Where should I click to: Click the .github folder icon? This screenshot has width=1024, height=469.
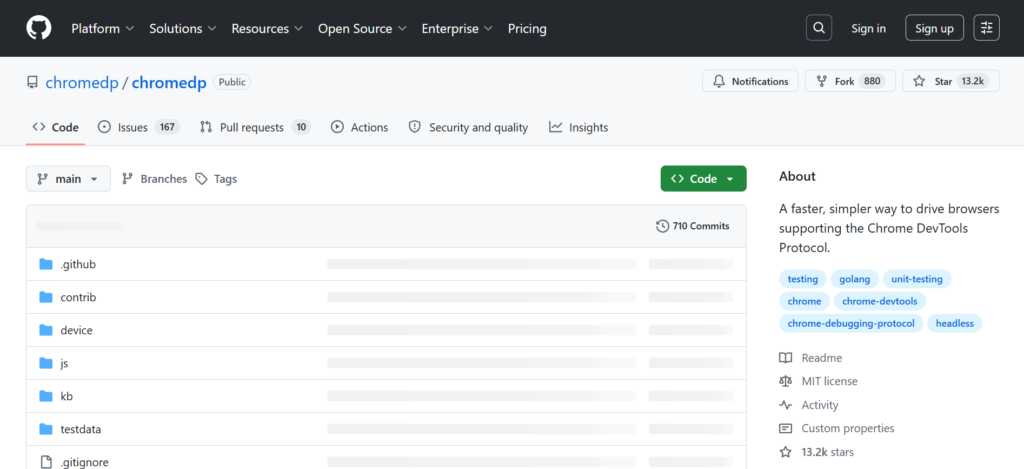(46, 264)
